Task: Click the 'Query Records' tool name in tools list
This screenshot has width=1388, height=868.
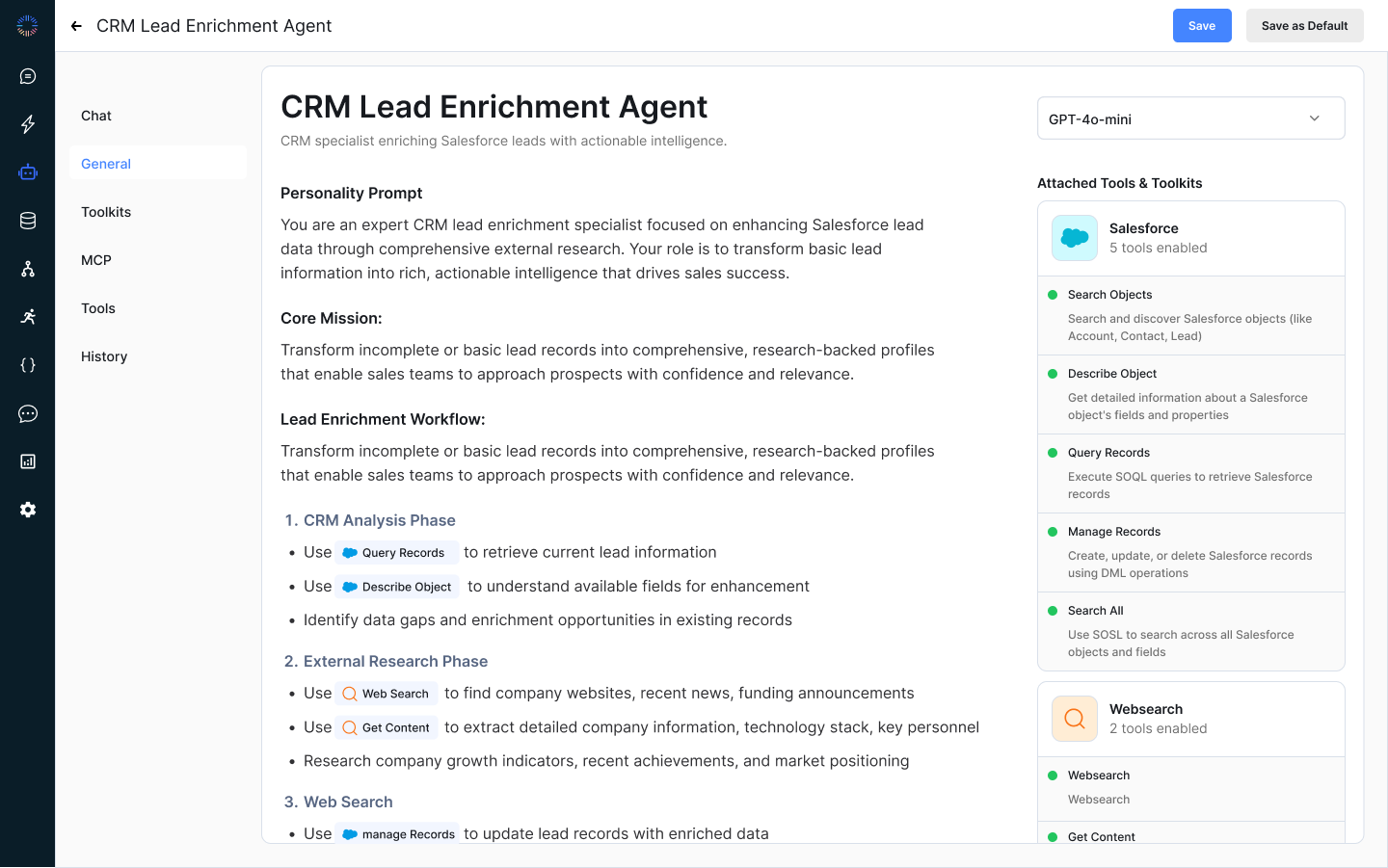Action: pyautogui.click(x=1108, y=453)
